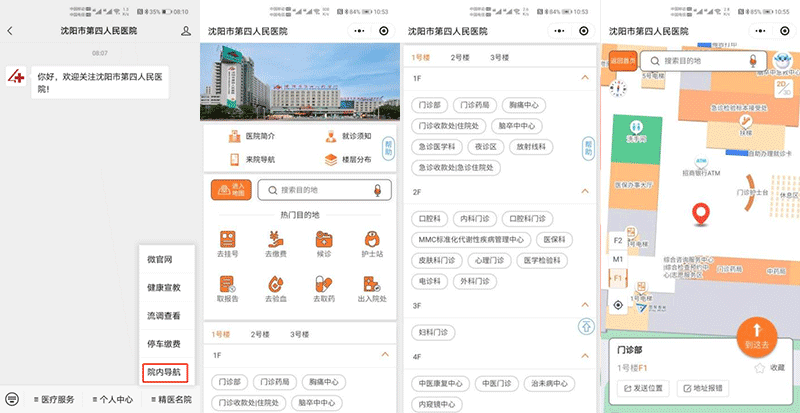Tap the orange 返回首页 button
This screenshot has width=800, height=413.
click(x=623, y=61)
